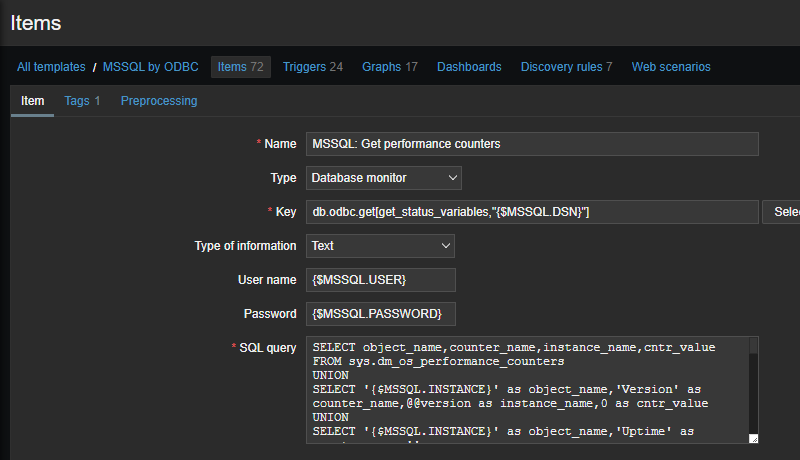Open the Type dropdown showing Database monitor
Screen dimensions: 800x460
384,178
